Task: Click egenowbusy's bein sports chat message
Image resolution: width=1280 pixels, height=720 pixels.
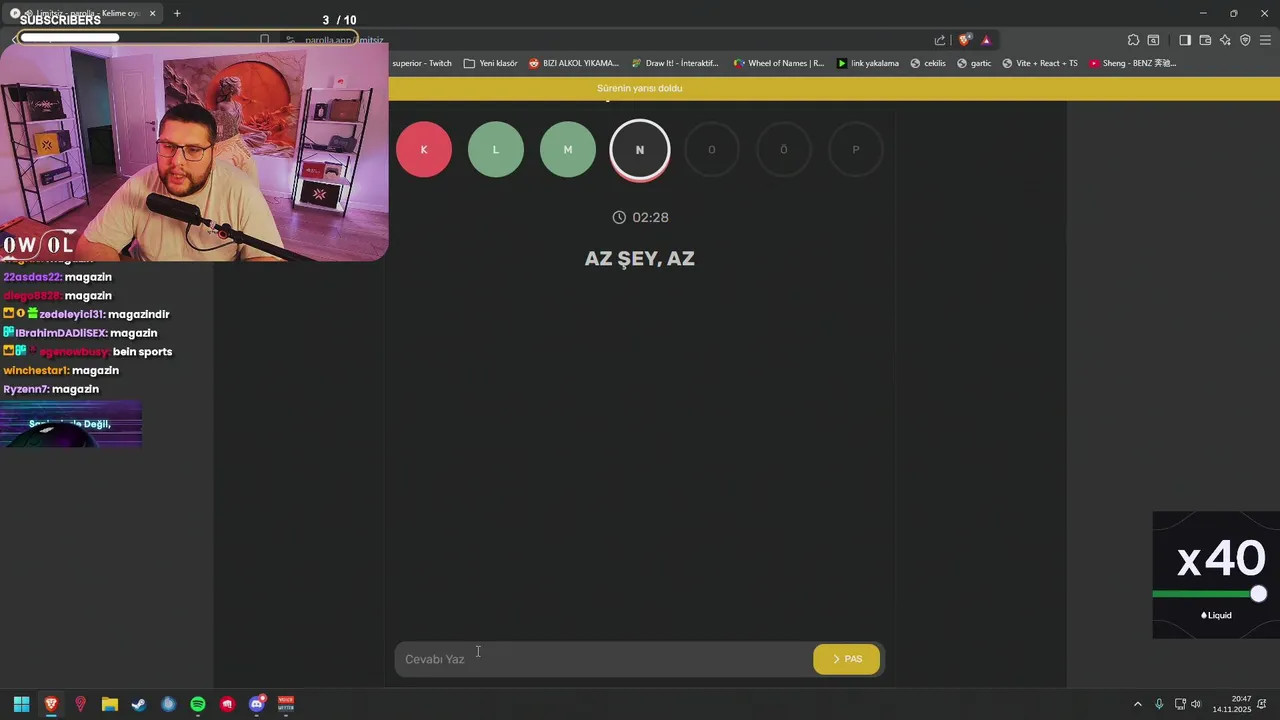Action: (x=88, y=352)
